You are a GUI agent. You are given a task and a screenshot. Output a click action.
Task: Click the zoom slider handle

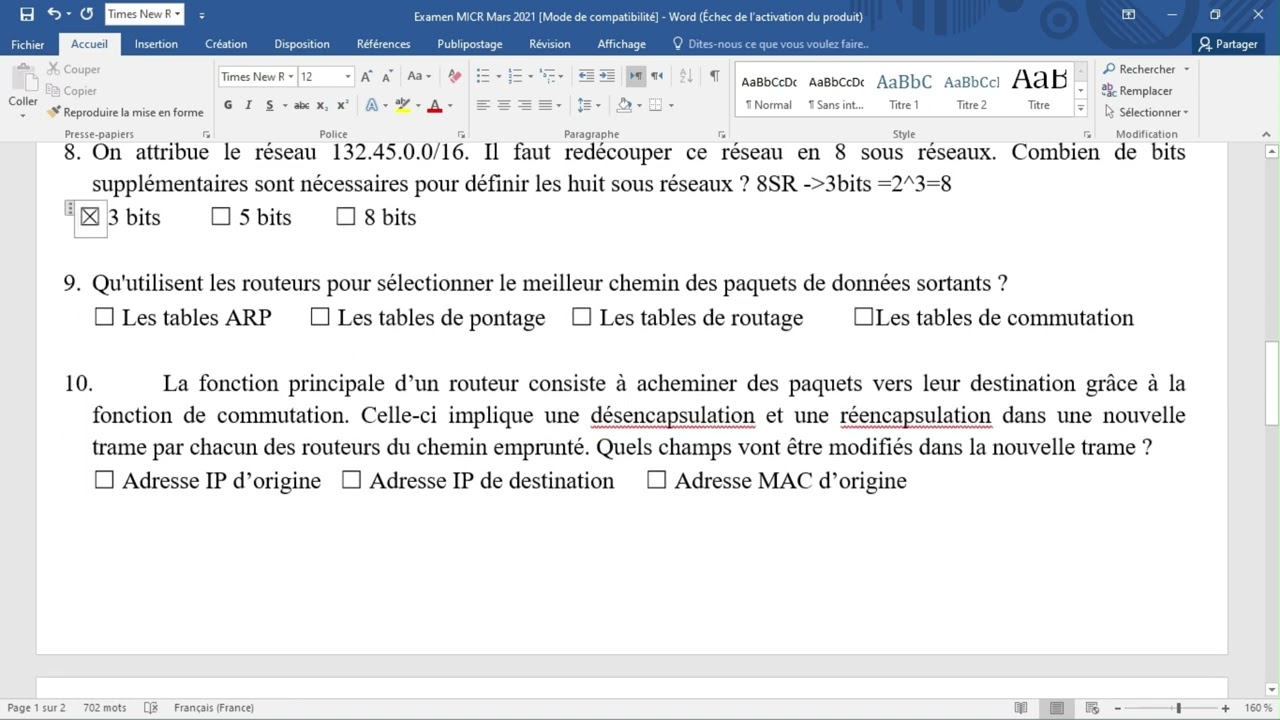tap(1178, 708)
